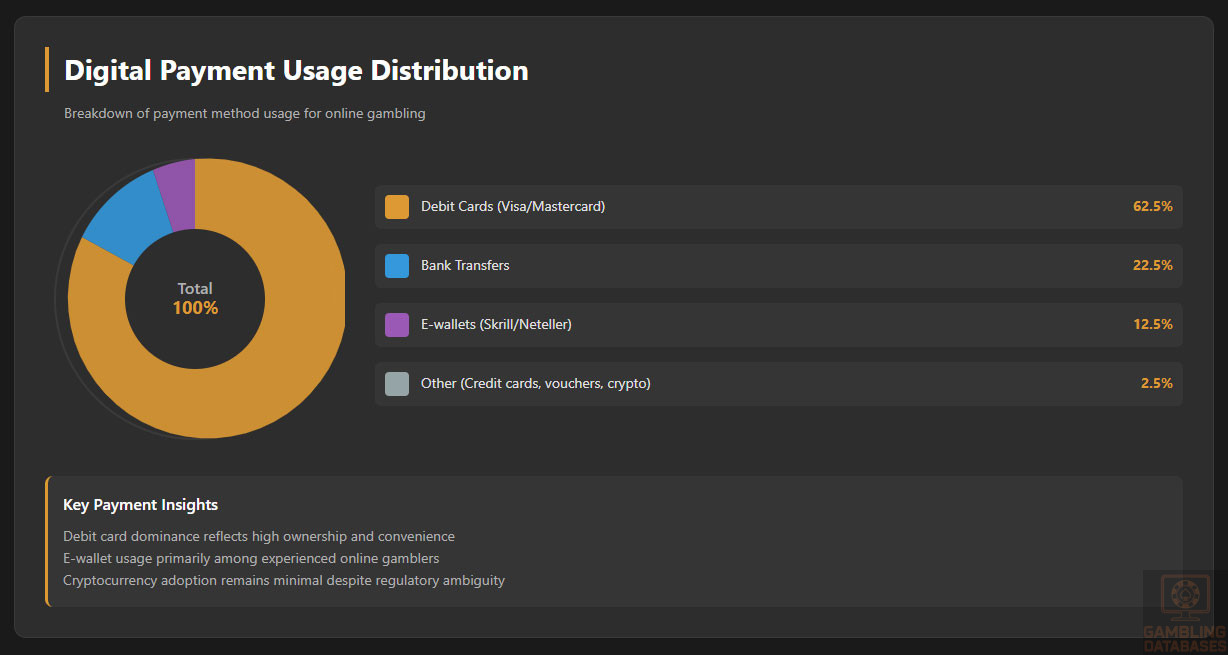Viewport: 1228px width, 655px height.
Task: Toggle the Bank Transfers legend row
Action: pos(778,265)
